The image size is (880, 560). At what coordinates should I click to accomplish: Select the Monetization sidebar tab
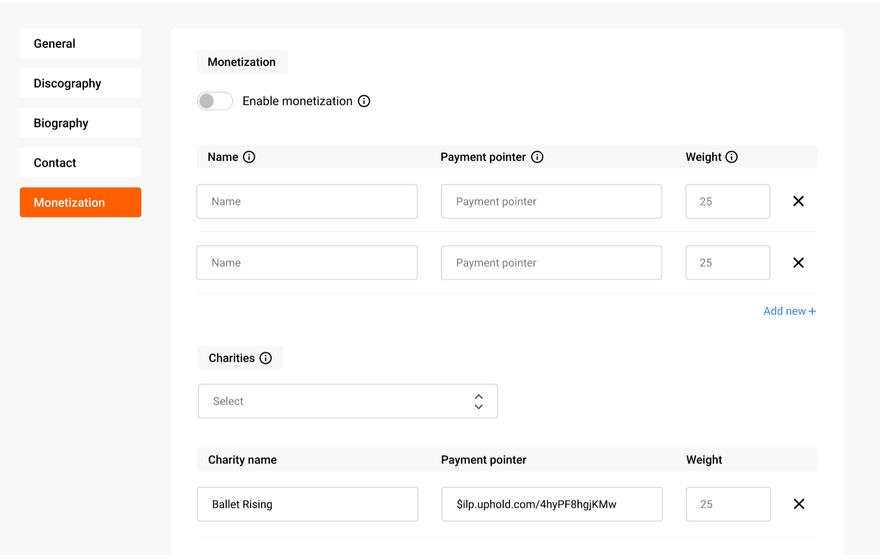80,202
